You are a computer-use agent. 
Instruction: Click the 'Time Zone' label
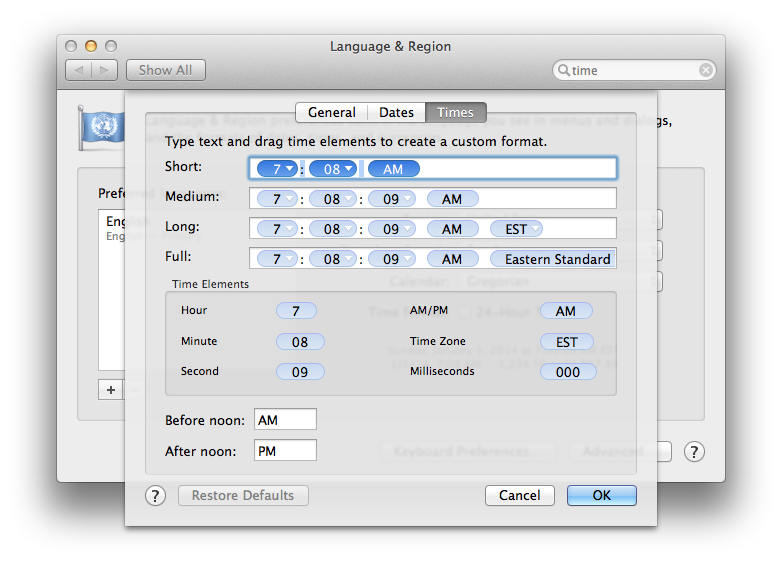tap(437, 341)
